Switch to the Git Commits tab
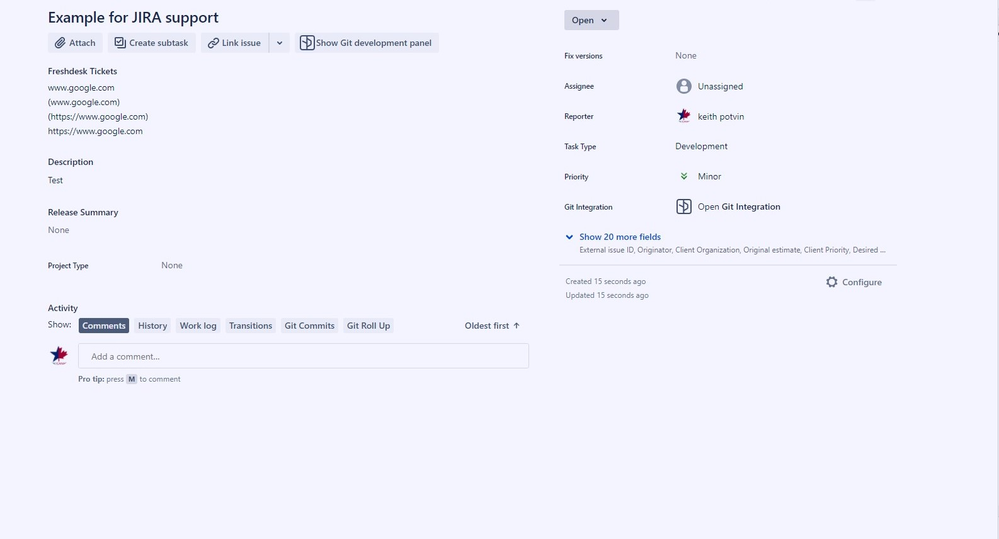Viewport: 999px width, 539px height. click(x=309, y=326)
